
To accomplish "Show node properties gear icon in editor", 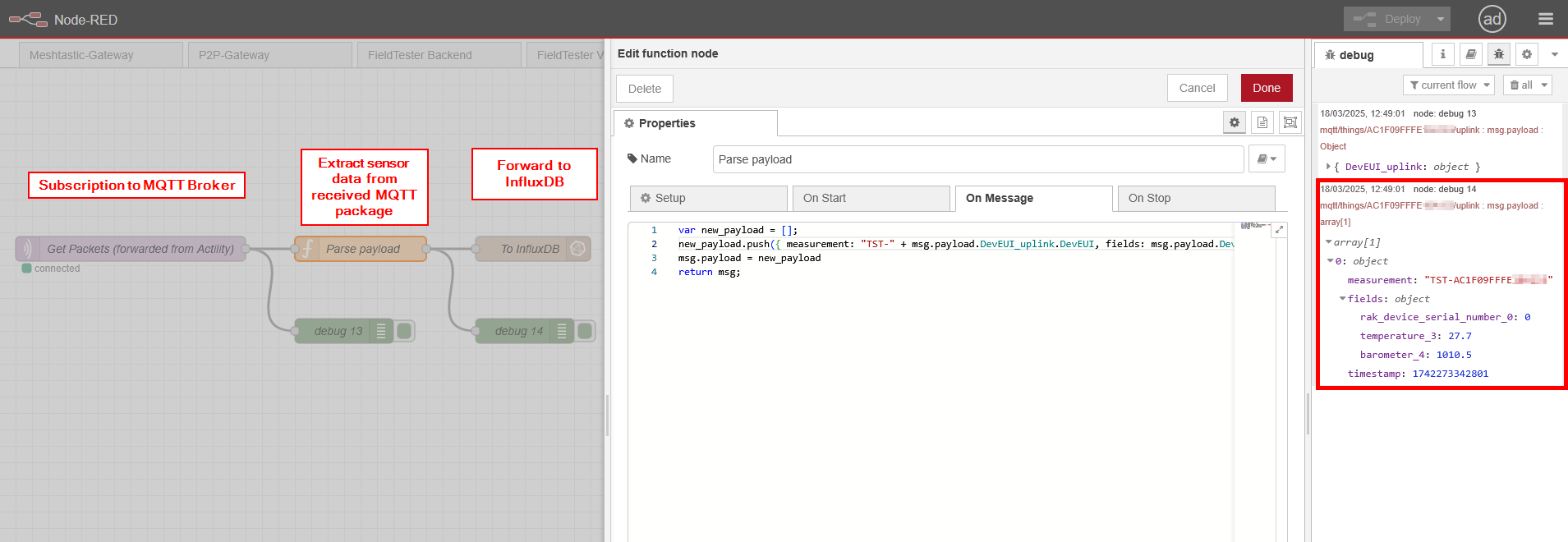I will [x=1235, y=122].
